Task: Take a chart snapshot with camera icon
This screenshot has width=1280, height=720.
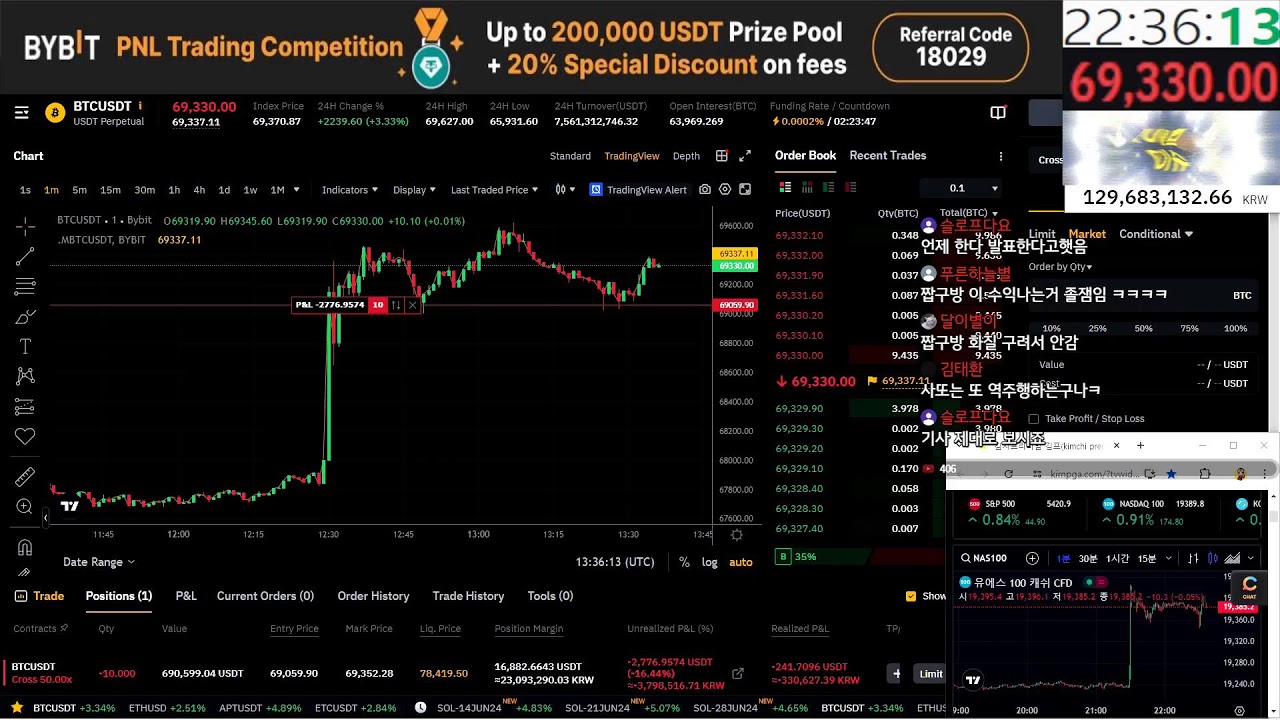Action: tap(705, 189)
